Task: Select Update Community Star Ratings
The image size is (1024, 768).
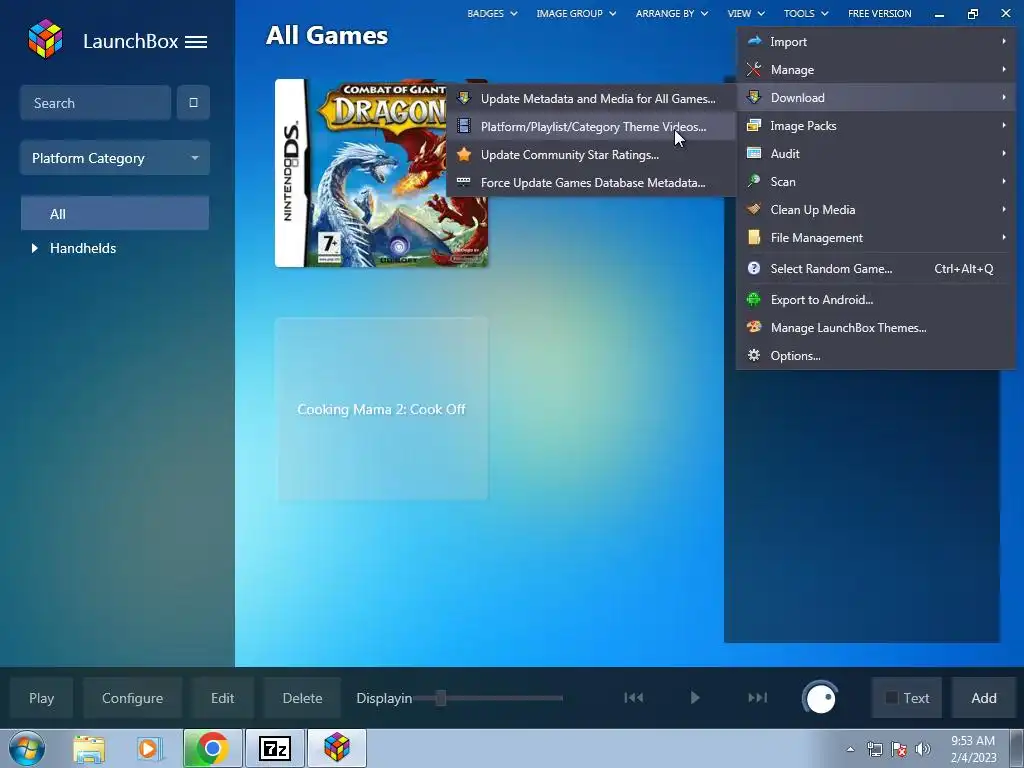Action: [592, 155]
